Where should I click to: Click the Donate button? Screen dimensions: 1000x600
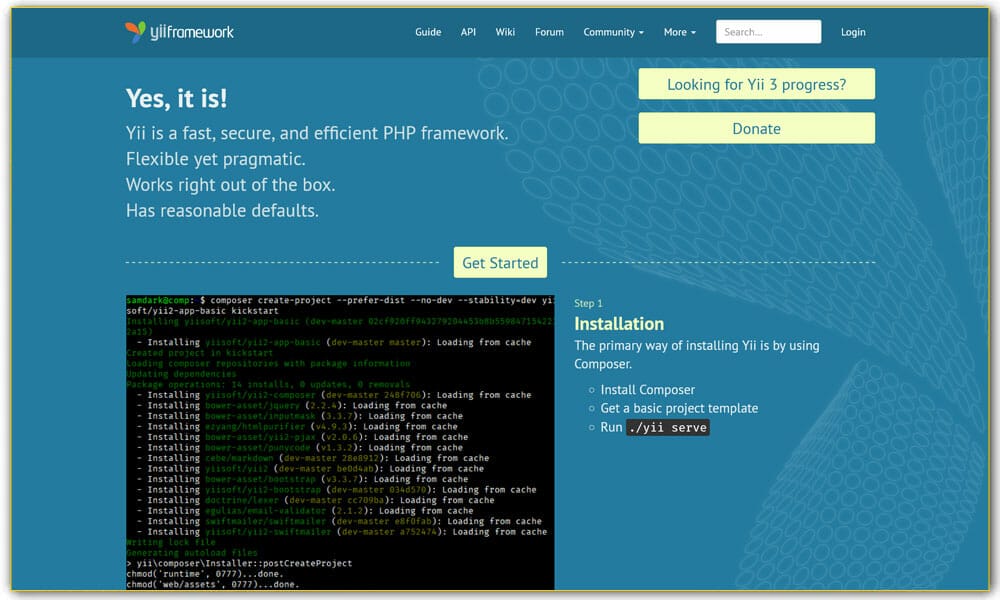pos(756,128)
